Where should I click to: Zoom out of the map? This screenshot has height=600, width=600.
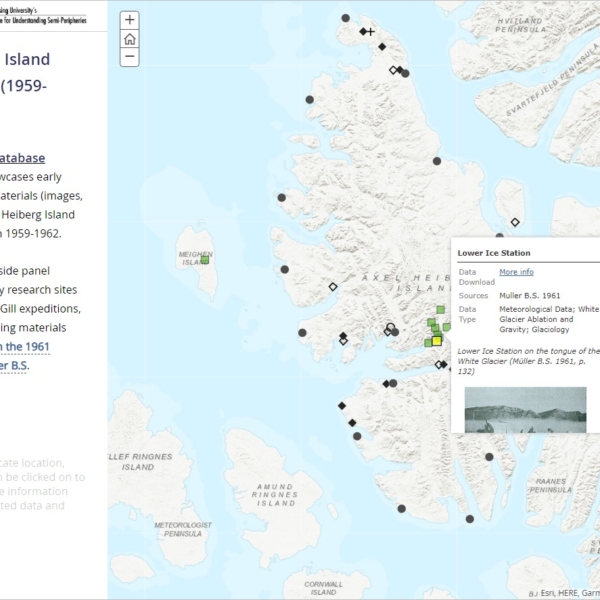pos(130,58)
